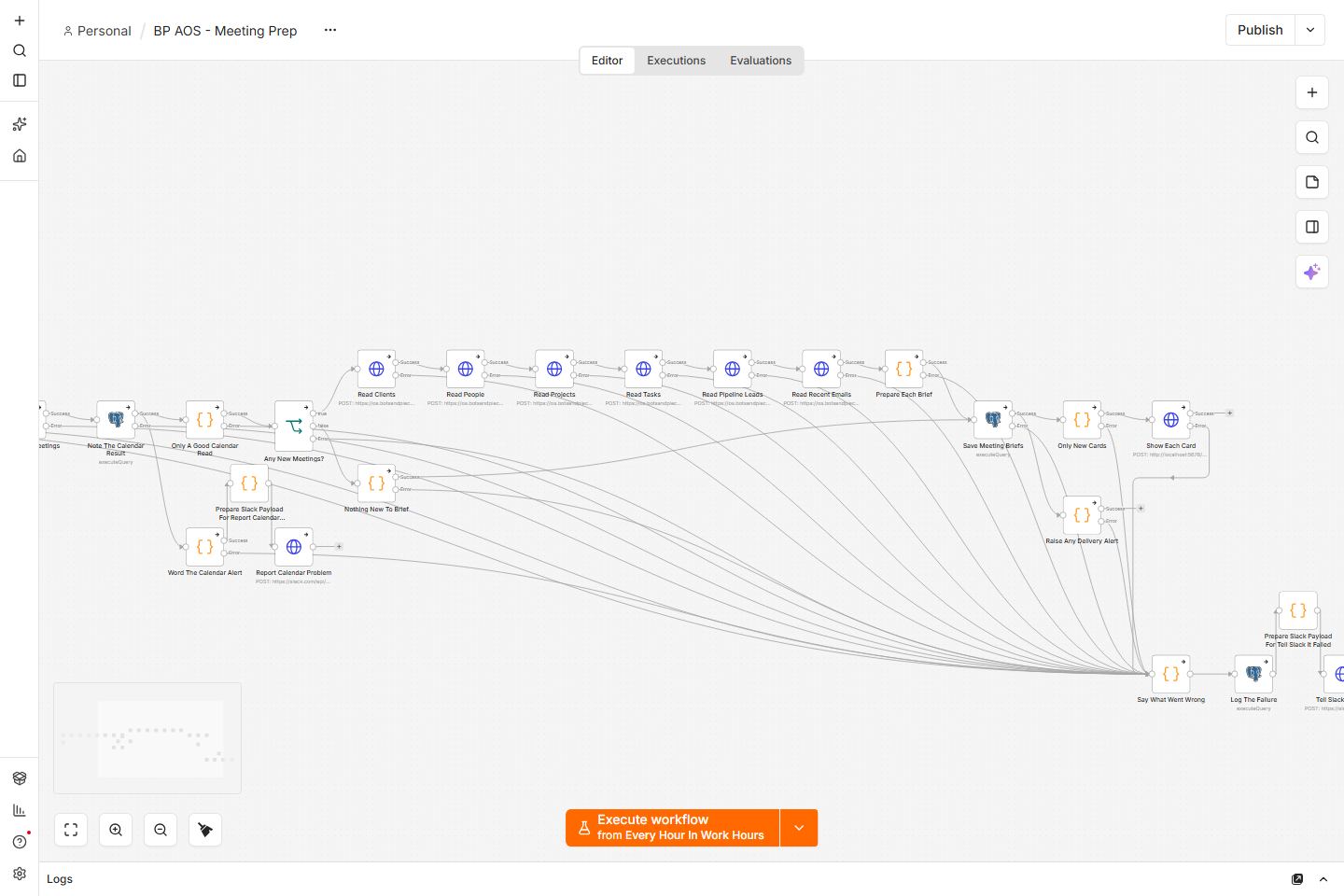Click the Publish button
The image size is (1344, 896).
click(x=1260, y=30)
